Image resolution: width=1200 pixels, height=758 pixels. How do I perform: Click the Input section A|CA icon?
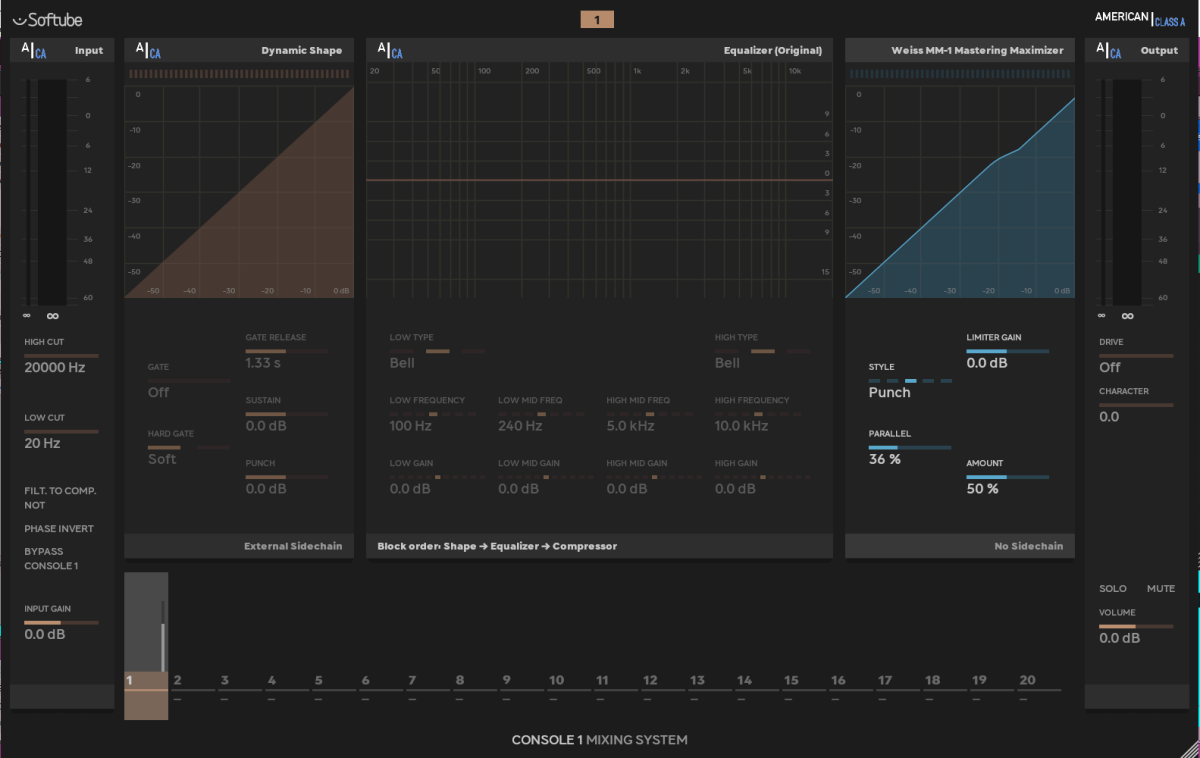(x=34, y=50)
